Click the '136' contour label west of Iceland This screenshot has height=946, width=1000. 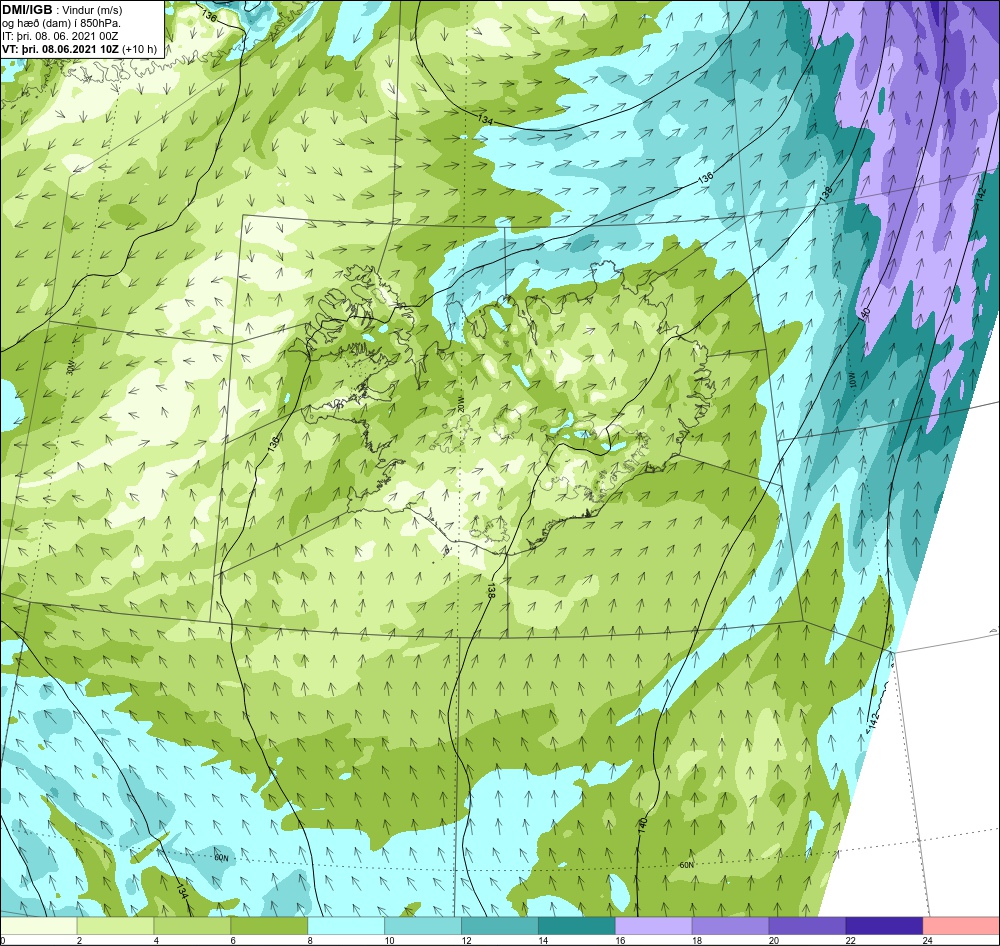[x=274, y=444]
